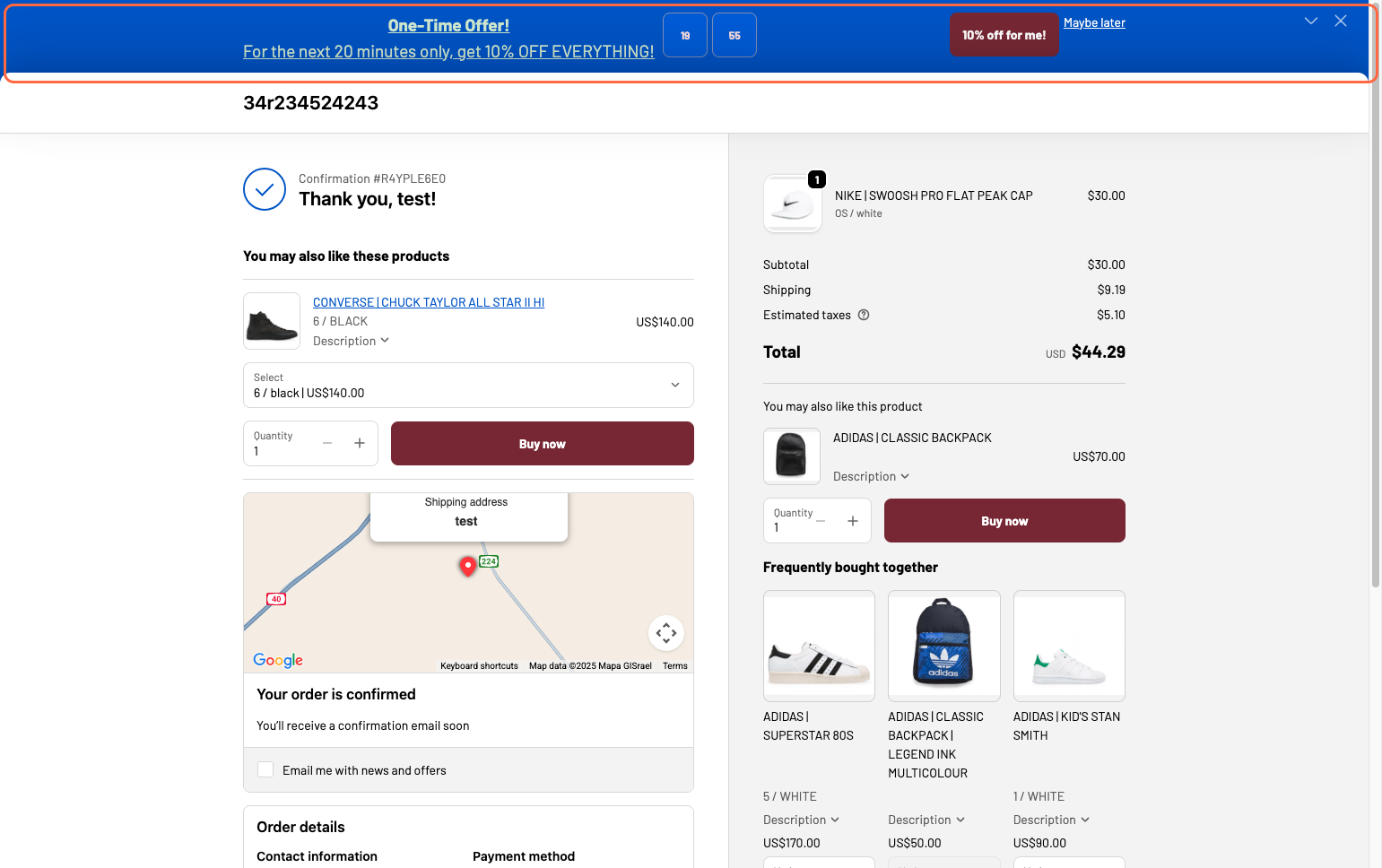This screenshot has width=1382, height=868.
Task: Click the 'NIKE | SWOOSH PRO FLAT PEAK CAP' title
Action: click(x=934, y=195)
